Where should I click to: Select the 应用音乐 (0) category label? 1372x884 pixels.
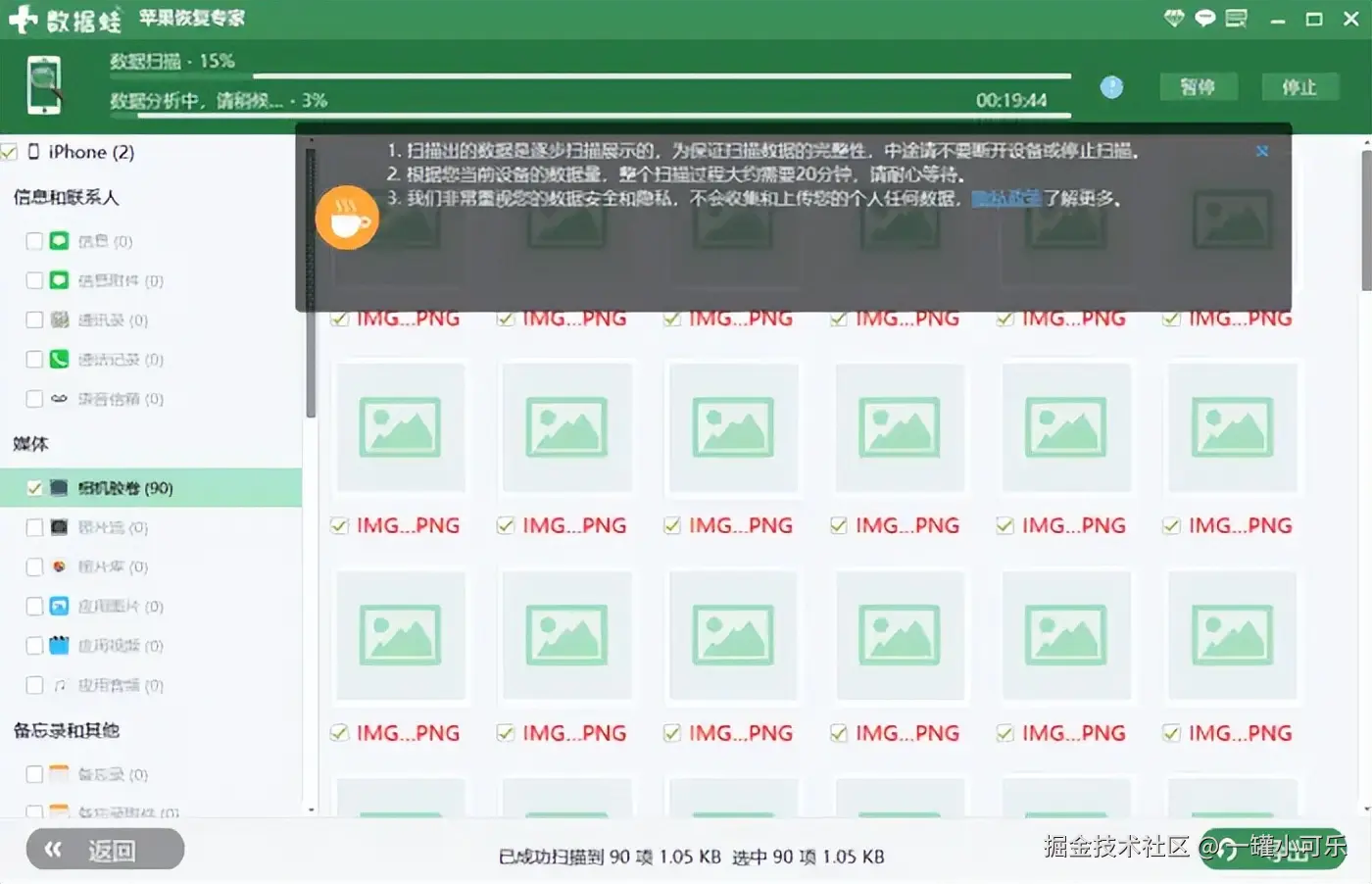(x=121, y=685)
